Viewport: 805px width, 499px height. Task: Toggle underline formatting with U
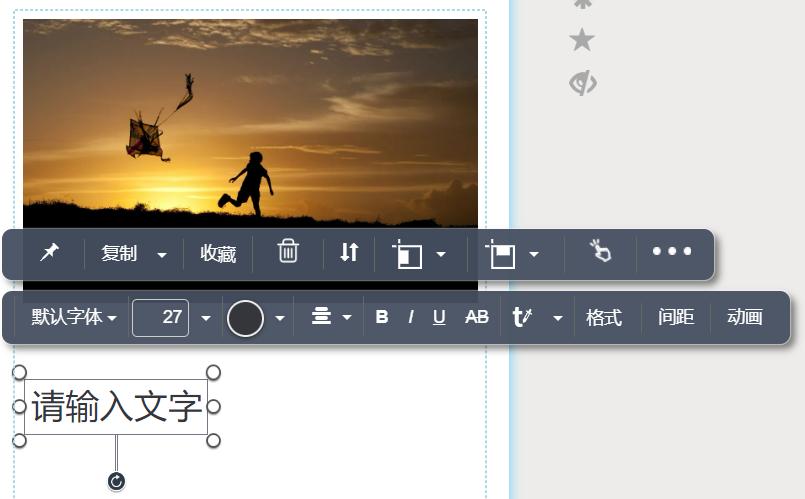[439, 317]
